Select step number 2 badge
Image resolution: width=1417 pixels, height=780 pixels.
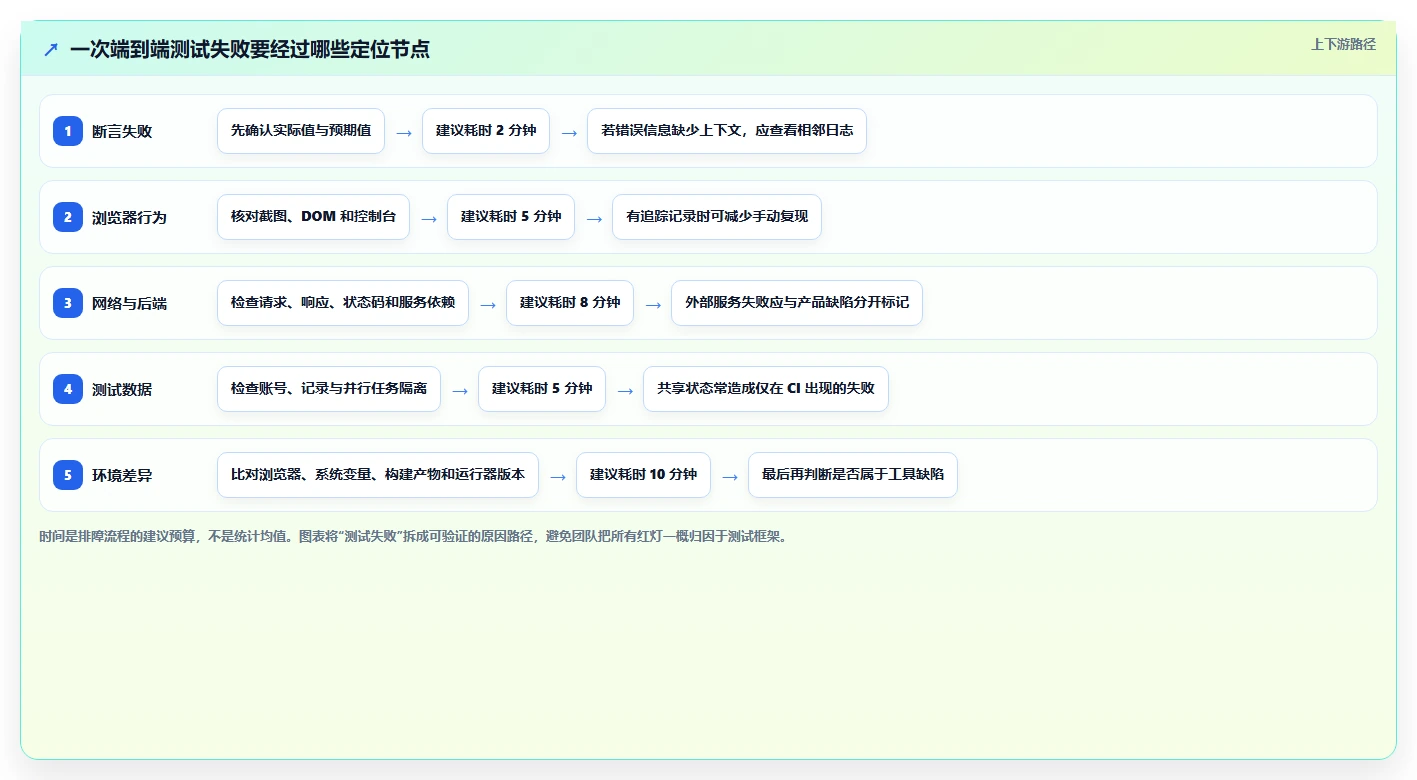coord(68,216)
